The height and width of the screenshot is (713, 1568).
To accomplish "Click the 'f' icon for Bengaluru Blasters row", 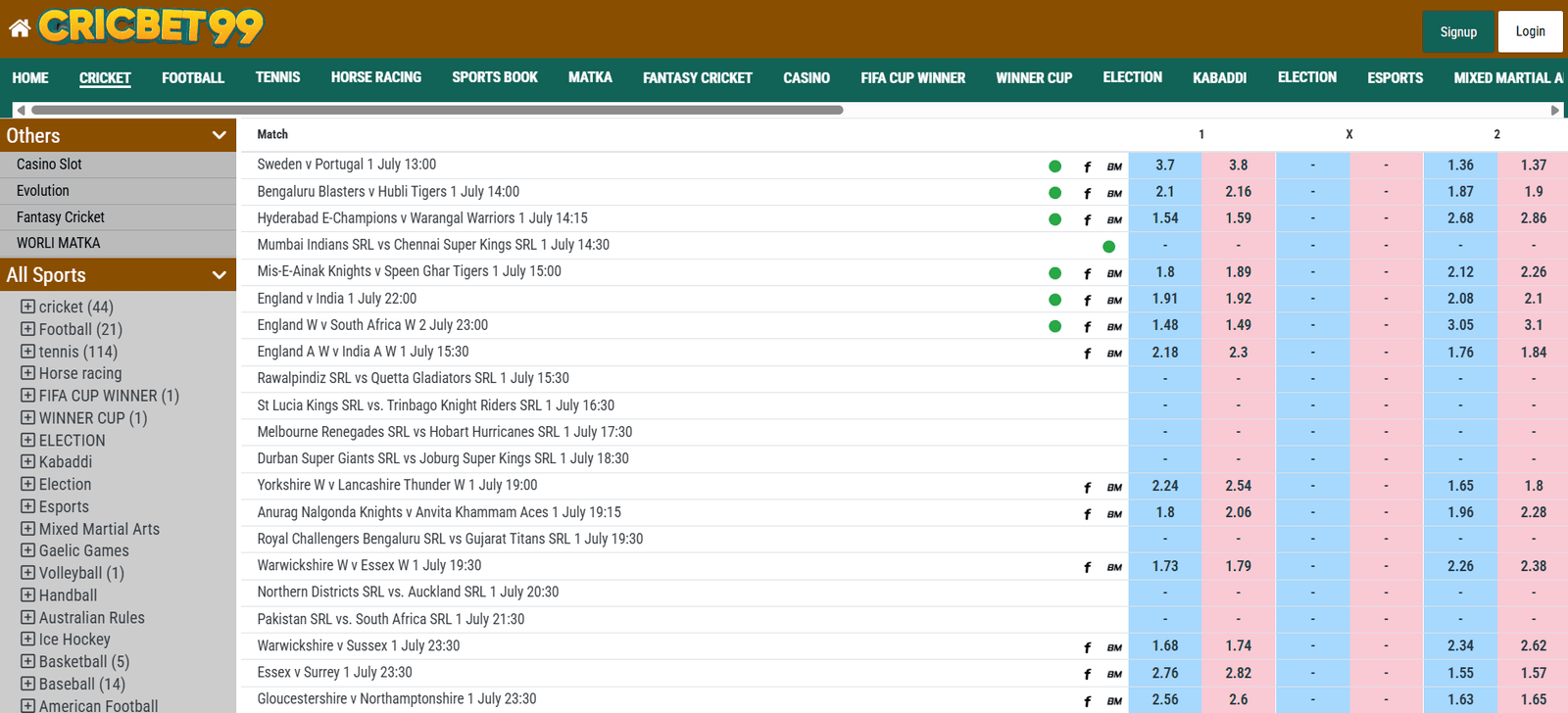I will coord(1087,193).
